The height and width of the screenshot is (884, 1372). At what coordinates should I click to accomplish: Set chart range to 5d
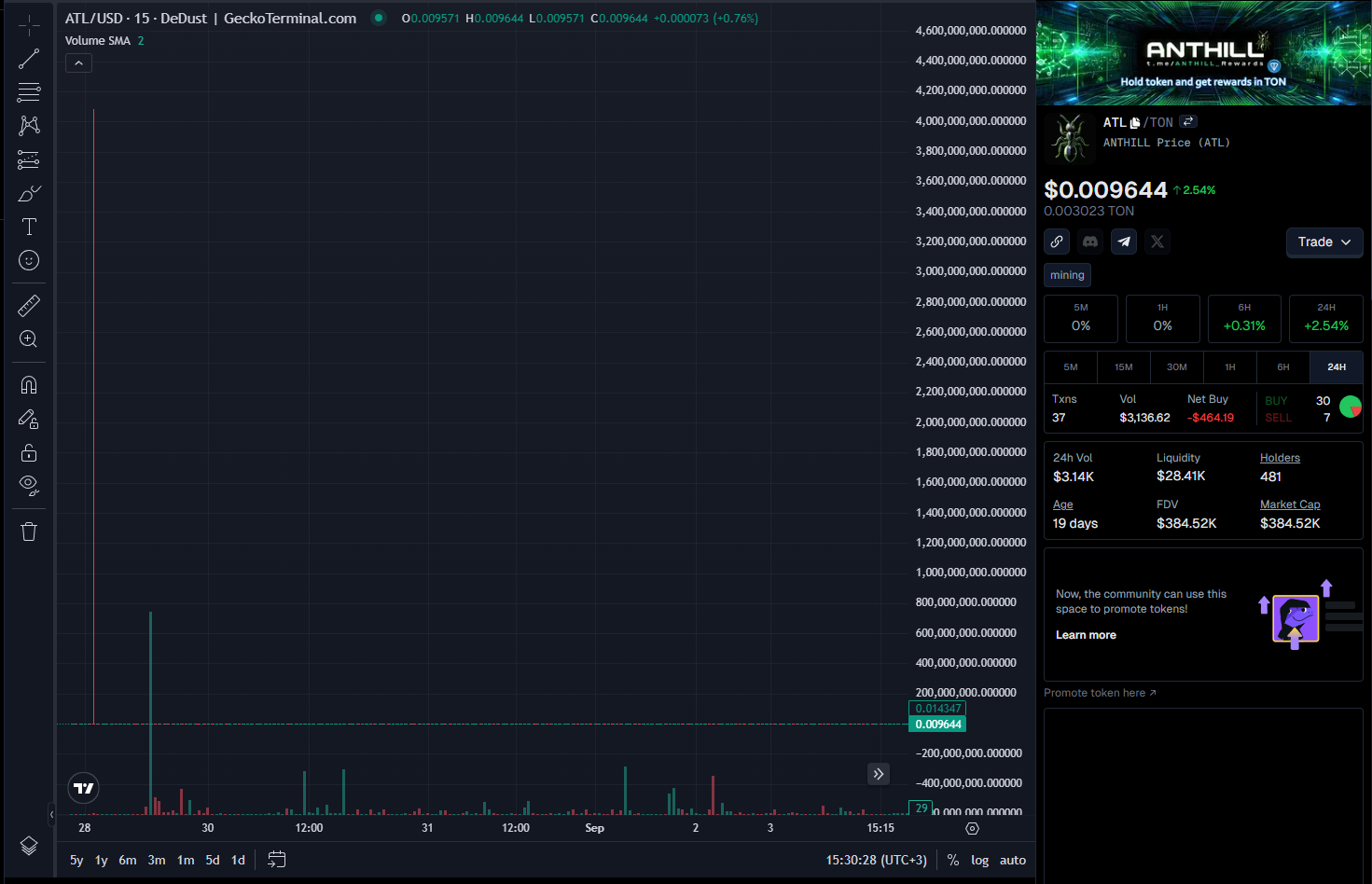(213, 860)
